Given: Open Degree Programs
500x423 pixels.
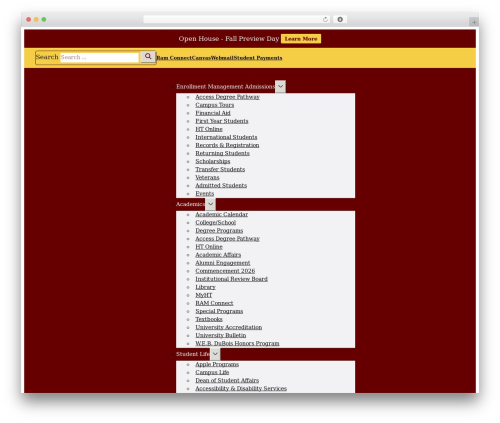Looking at the screenshot, I should point(219,230).
